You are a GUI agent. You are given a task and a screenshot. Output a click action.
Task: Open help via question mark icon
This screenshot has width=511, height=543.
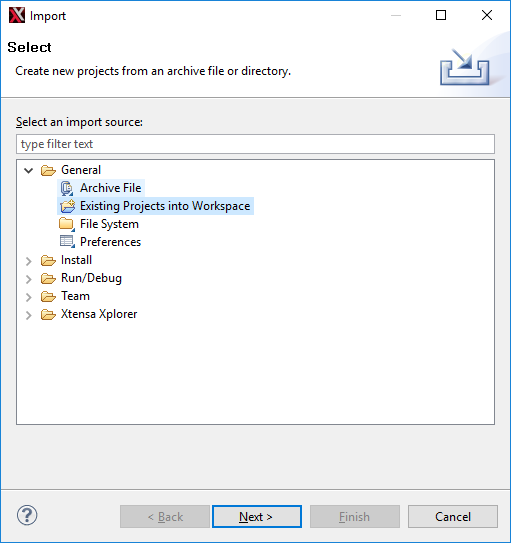[x=27, y=515]
